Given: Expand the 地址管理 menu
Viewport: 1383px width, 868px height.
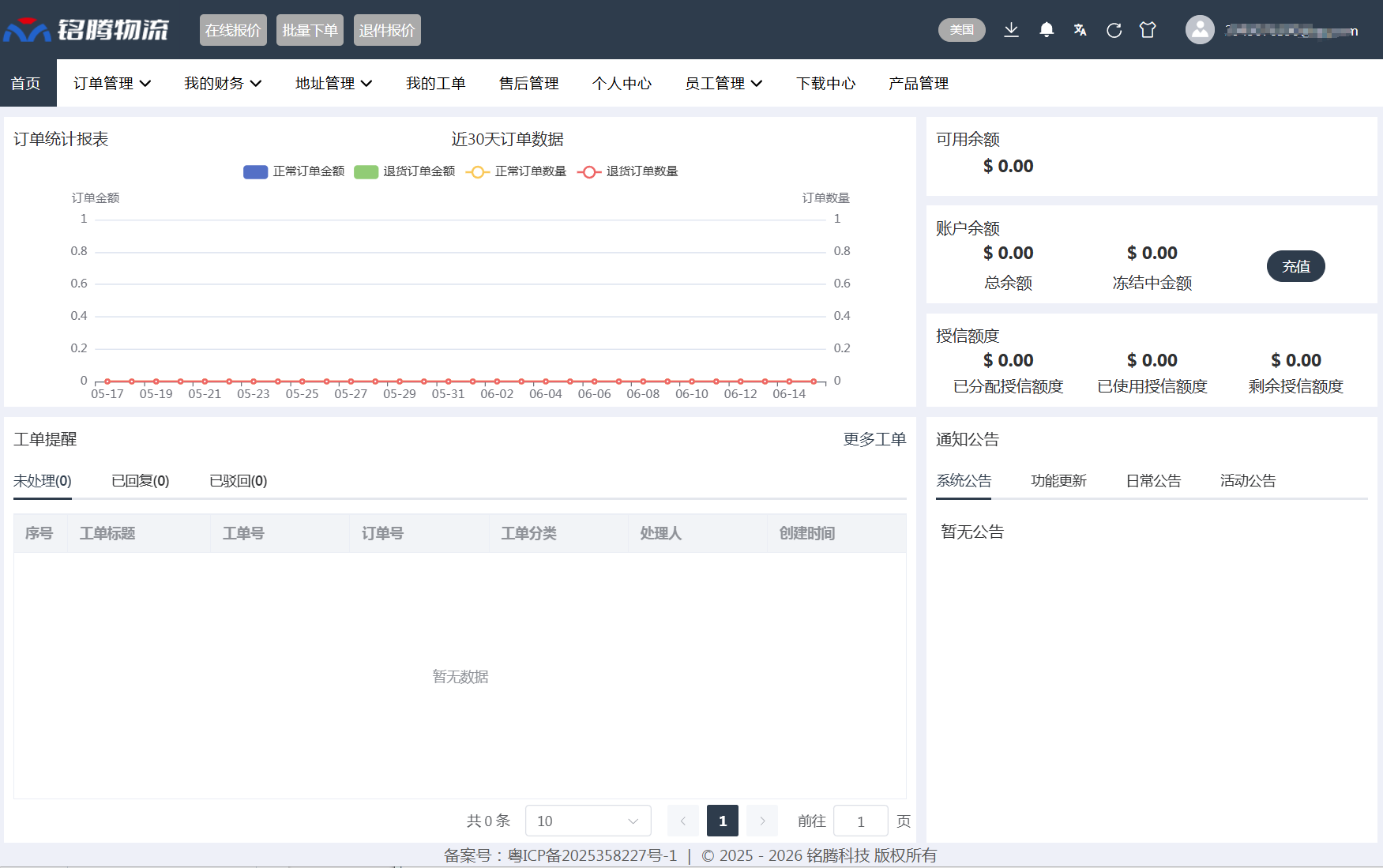Looking at the screenshot, I should click(x=333, y=83).
